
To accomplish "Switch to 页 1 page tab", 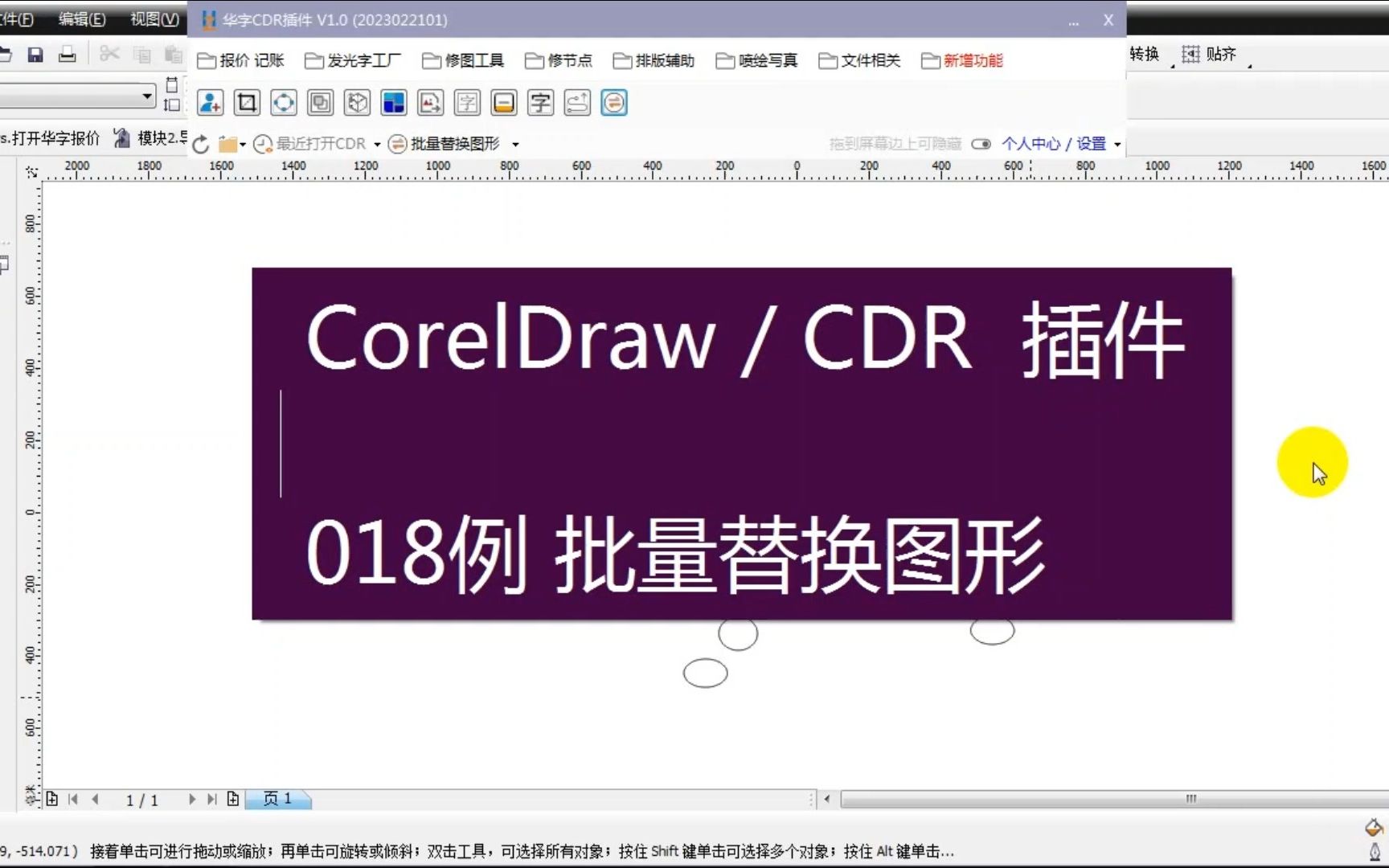I will click(x=277, y=798).
